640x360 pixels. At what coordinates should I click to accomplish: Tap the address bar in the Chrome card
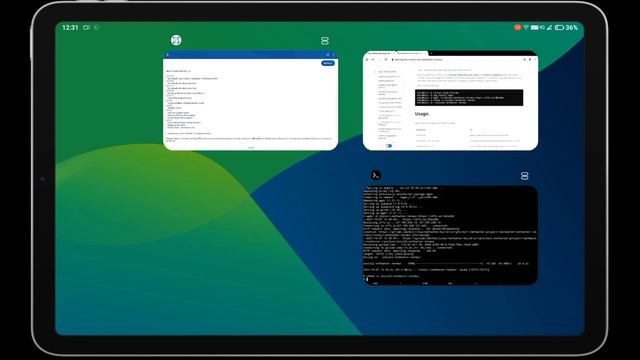click(455, 60)
